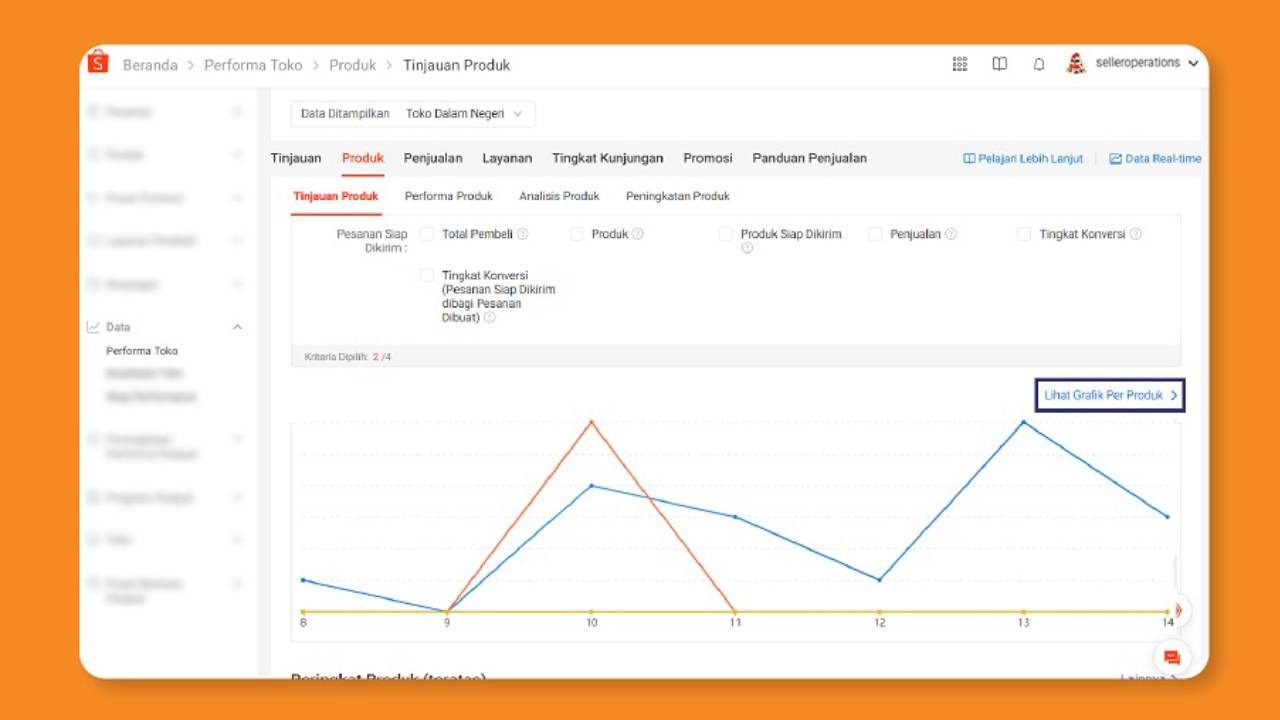
Task: Open the seller education book icon
Action: point(999,64)
